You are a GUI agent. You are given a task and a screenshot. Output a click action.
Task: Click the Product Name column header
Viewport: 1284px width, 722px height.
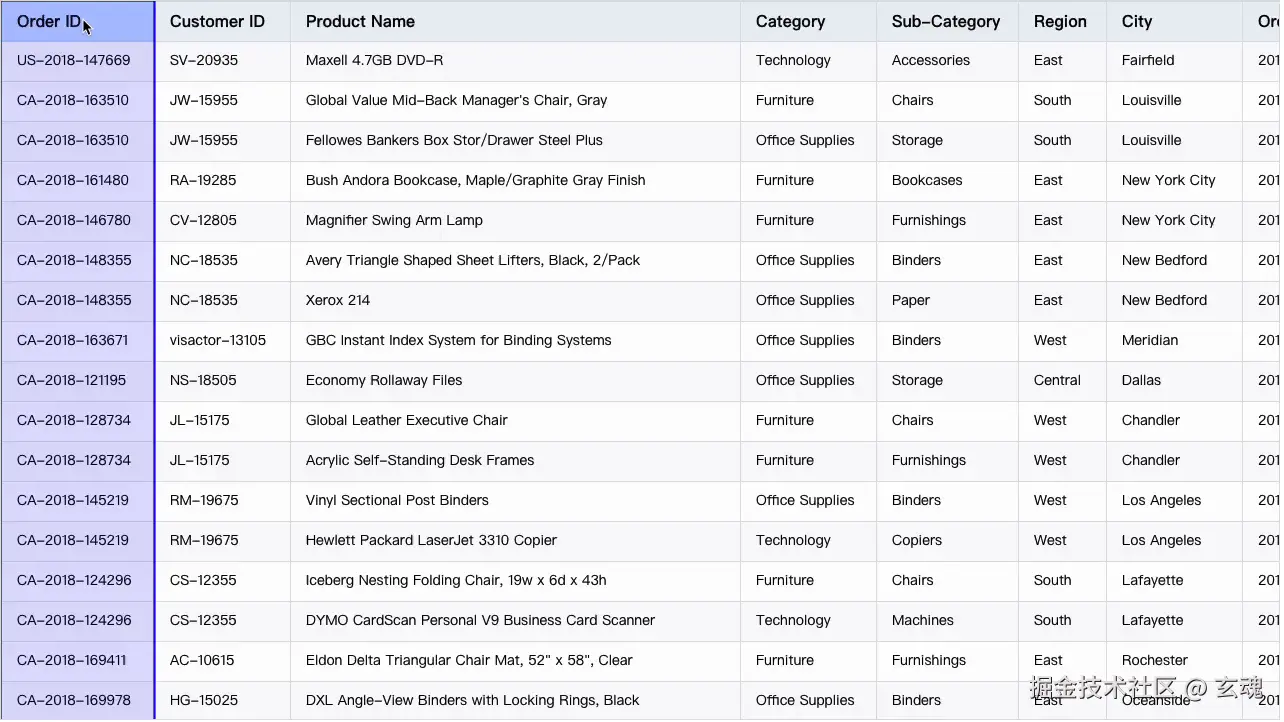(360, 22)
